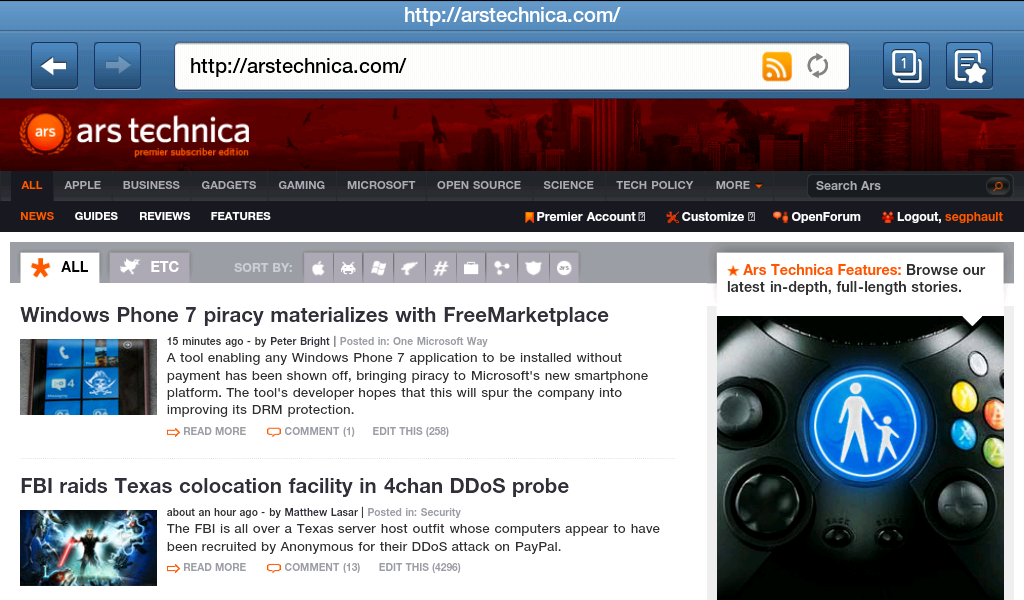Viewport: 1024px width, 600px height.
Task: Click EDIT THIS (4296)
Action: (419, 568)
